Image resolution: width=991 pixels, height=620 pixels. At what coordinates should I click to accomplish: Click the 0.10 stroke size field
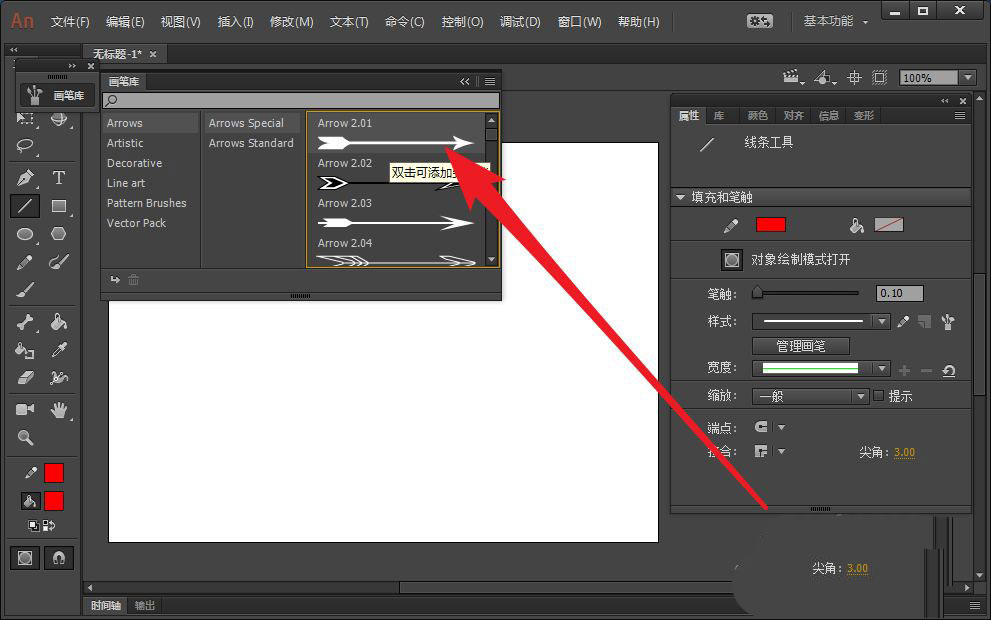coord(899,293)
